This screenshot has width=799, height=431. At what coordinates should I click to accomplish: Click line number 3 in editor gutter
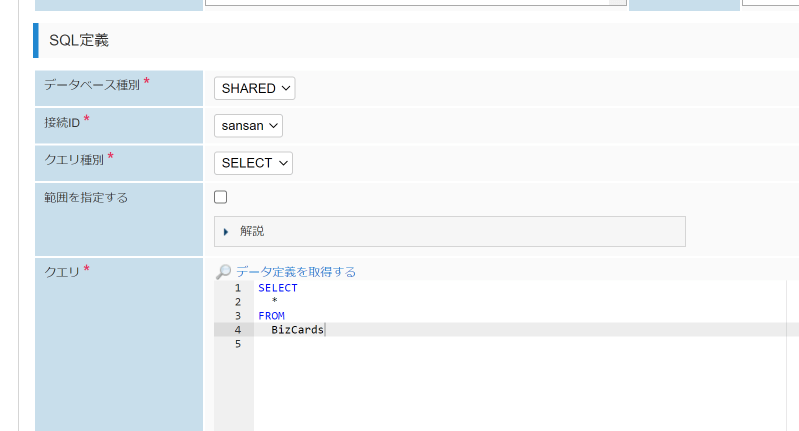coord(237,316)
